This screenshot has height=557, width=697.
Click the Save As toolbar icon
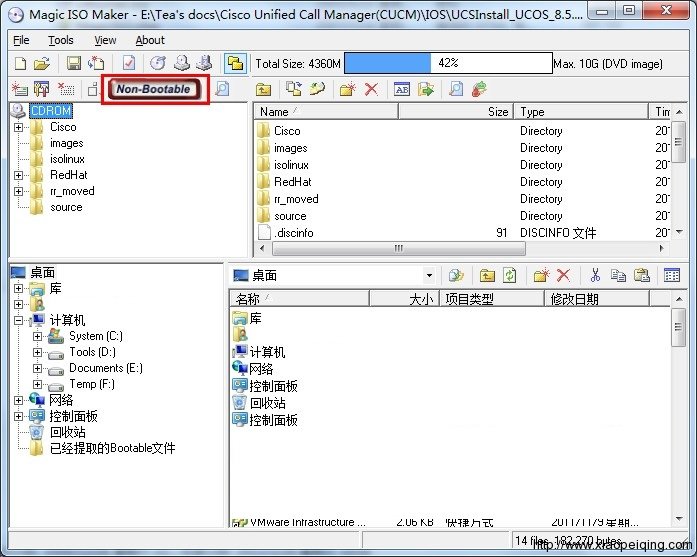click(x=96, y=63)
